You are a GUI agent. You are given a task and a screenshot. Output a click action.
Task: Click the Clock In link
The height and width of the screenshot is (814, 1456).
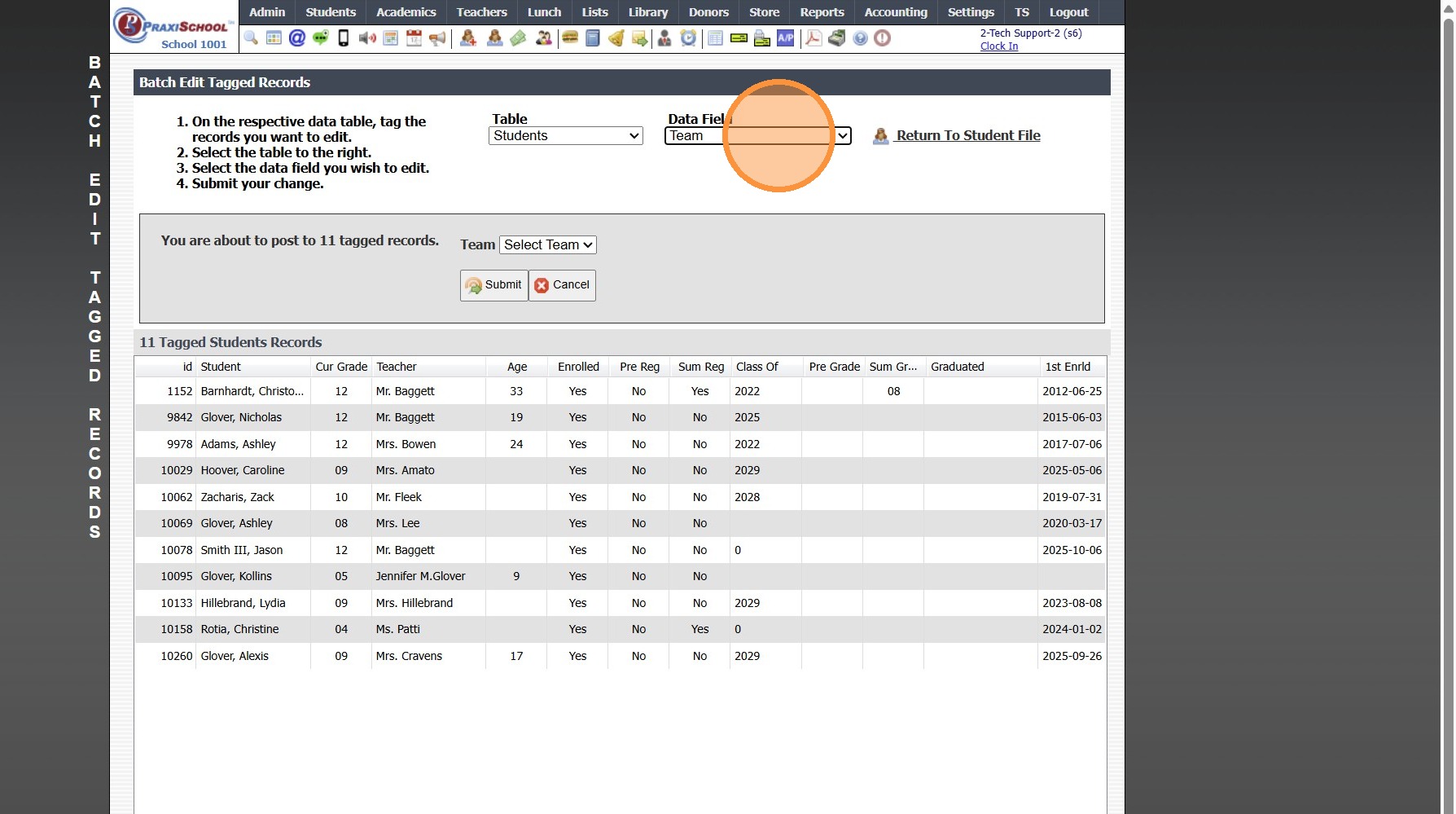coord(999,46)
